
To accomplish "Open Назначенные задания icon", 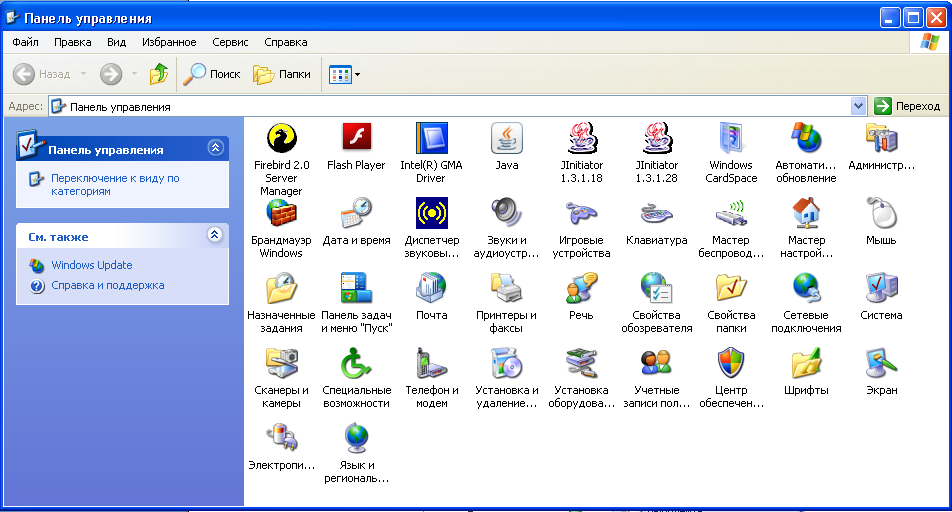I will tap(282, 288).
